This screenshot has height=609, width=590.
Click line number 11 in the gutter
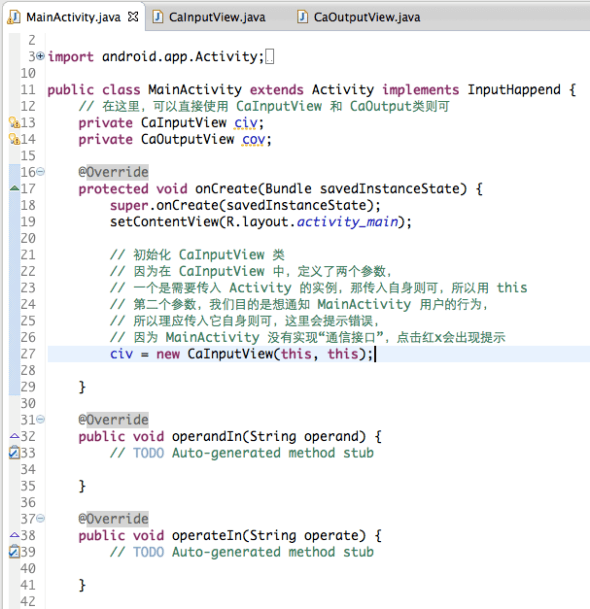tap(28, 90)
